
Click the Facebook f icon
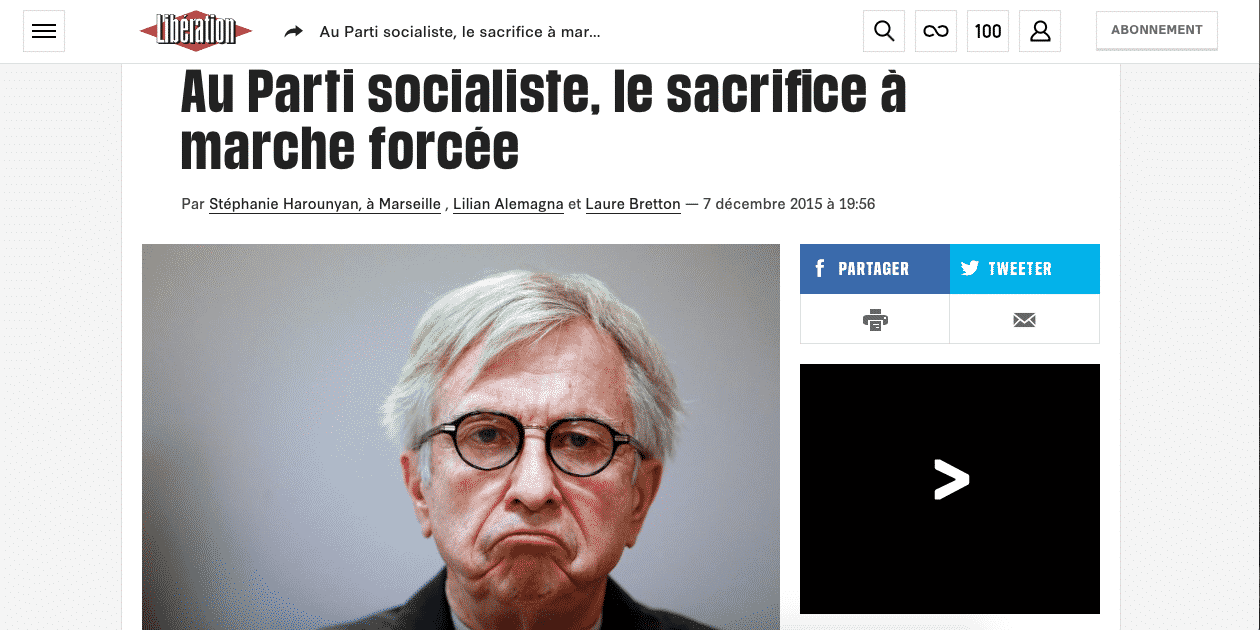click(x=820, y=269)
